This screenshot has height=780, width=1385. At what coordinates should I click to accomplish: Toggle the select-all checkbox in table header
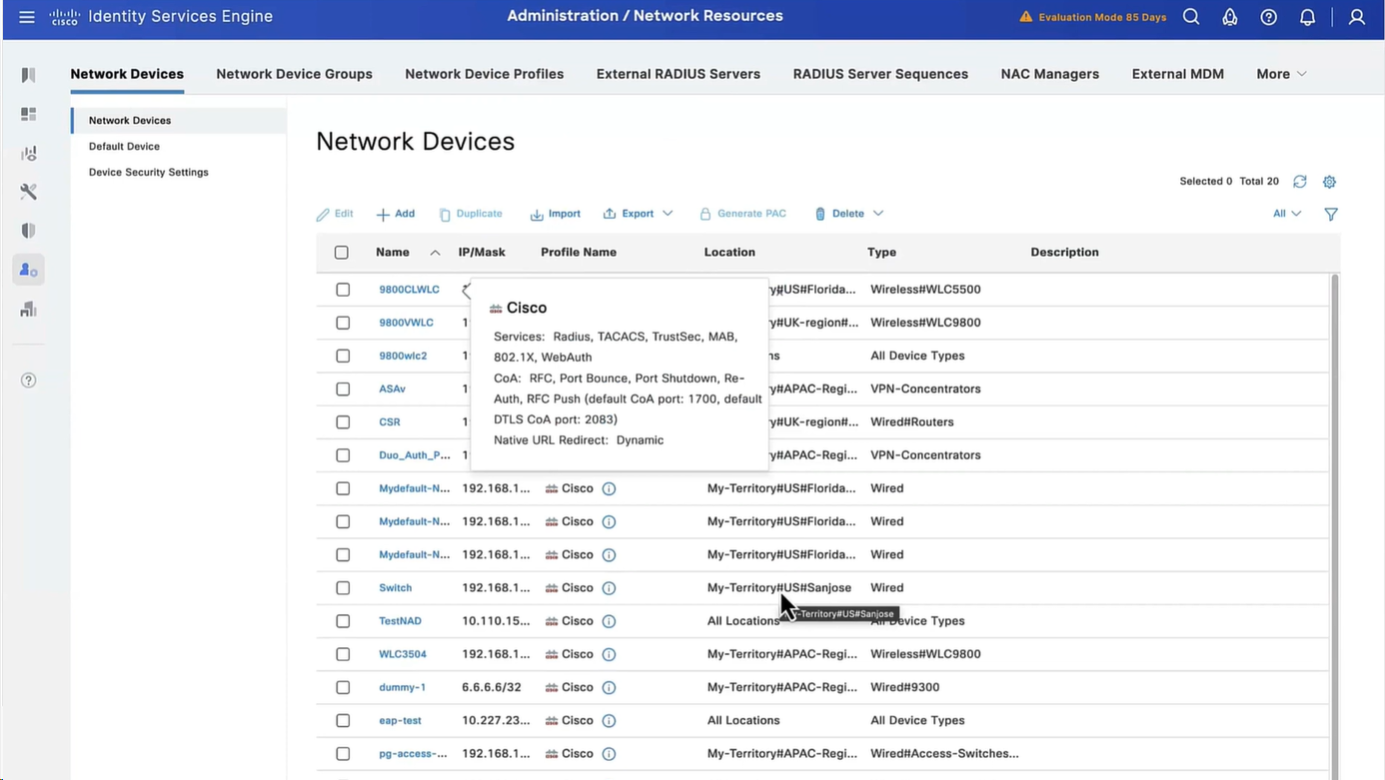(342, 253)
